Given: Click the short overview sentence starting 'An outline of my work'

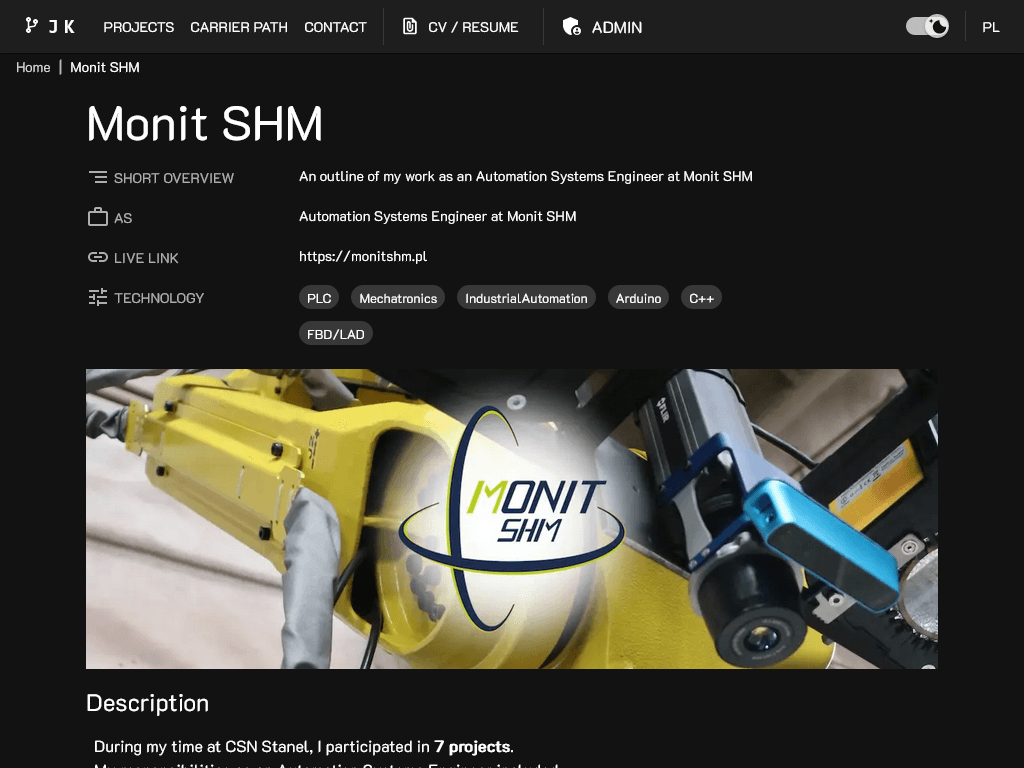Looking at the screenshot, I should pyautogui.click(x=526, y=176).
